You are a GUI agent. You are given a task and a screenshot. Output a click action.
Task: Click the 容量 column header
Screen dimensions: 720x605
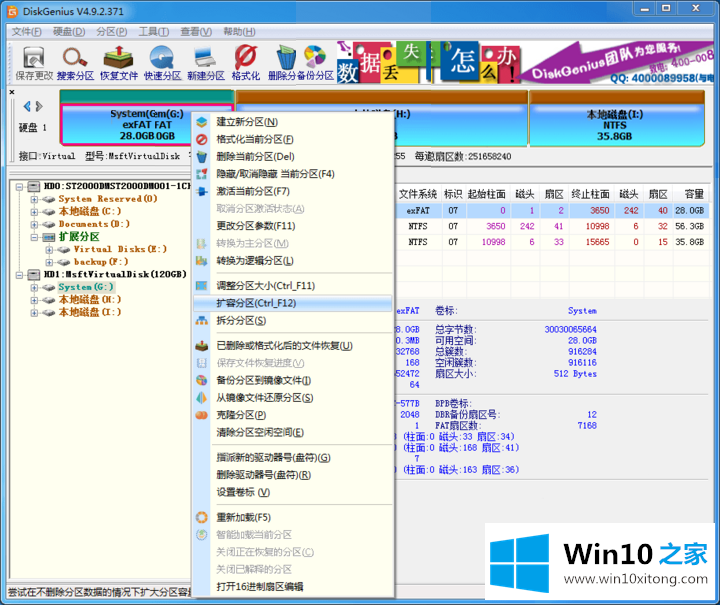pyautogui.click(x=692, y=194)
